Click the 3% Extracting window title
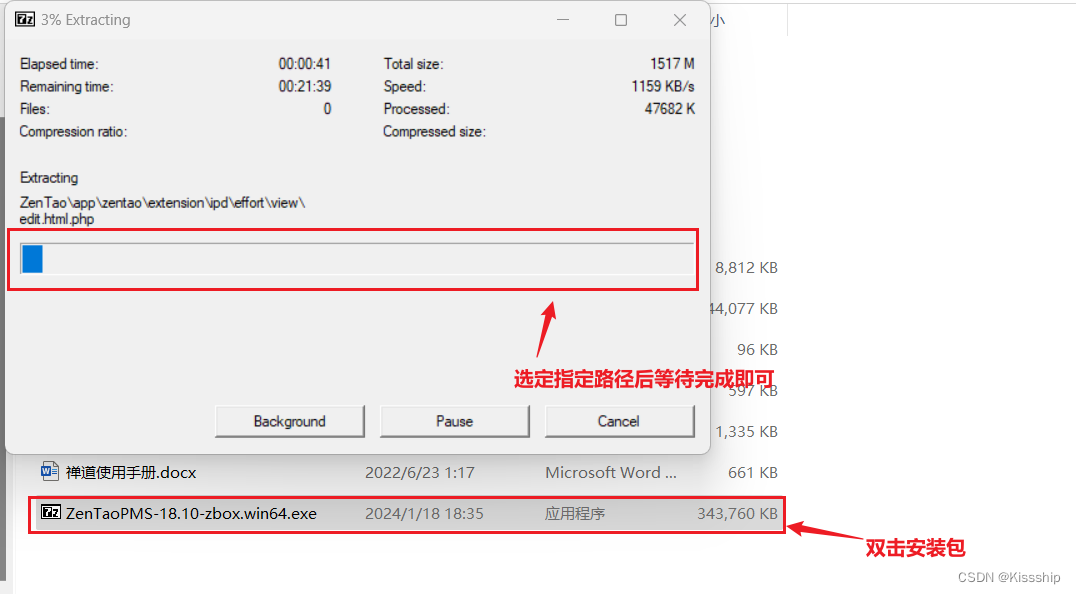 tap(86, 20)
